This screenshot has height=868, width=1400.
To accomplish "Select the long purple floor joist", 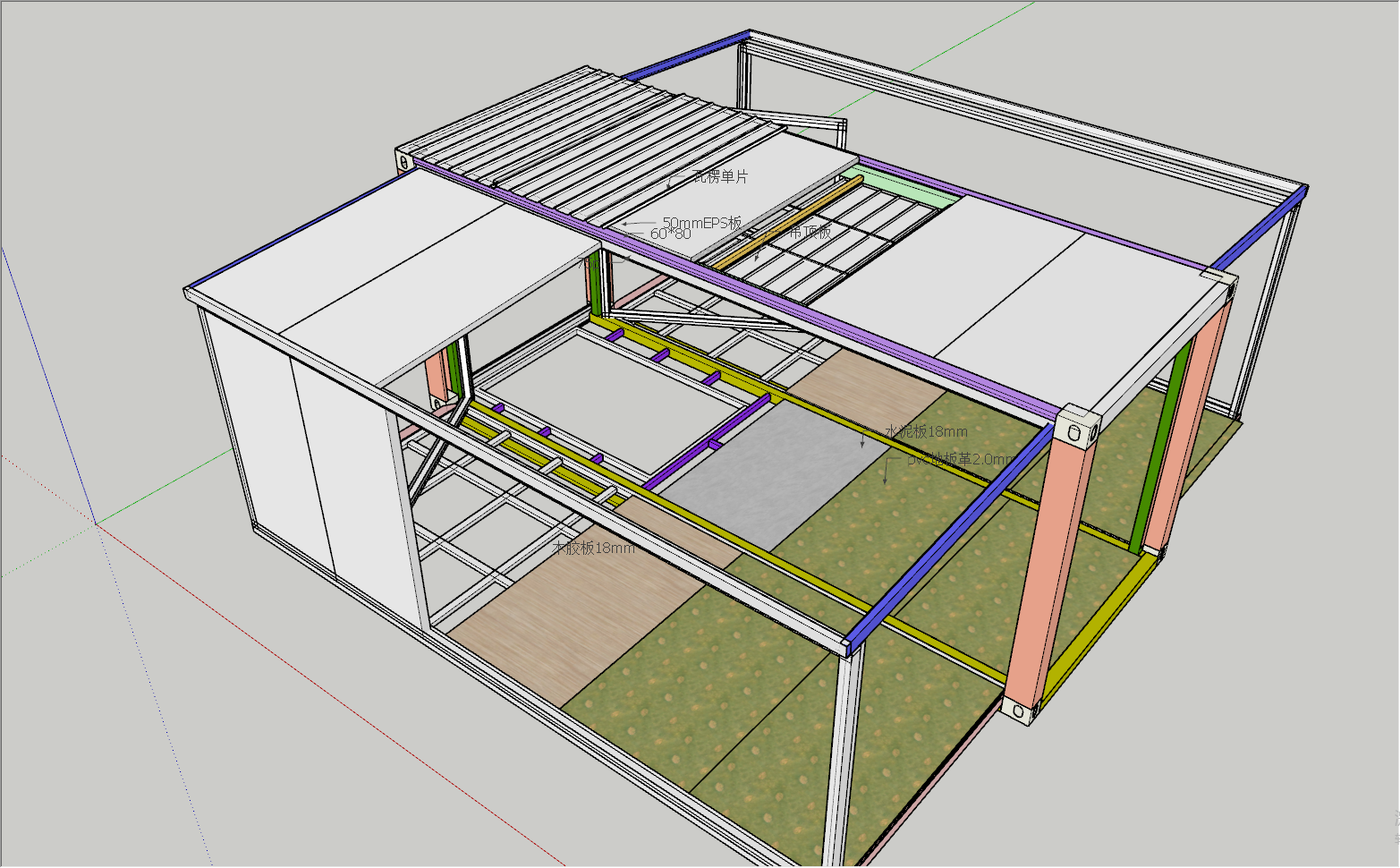I will click(708, 443).
